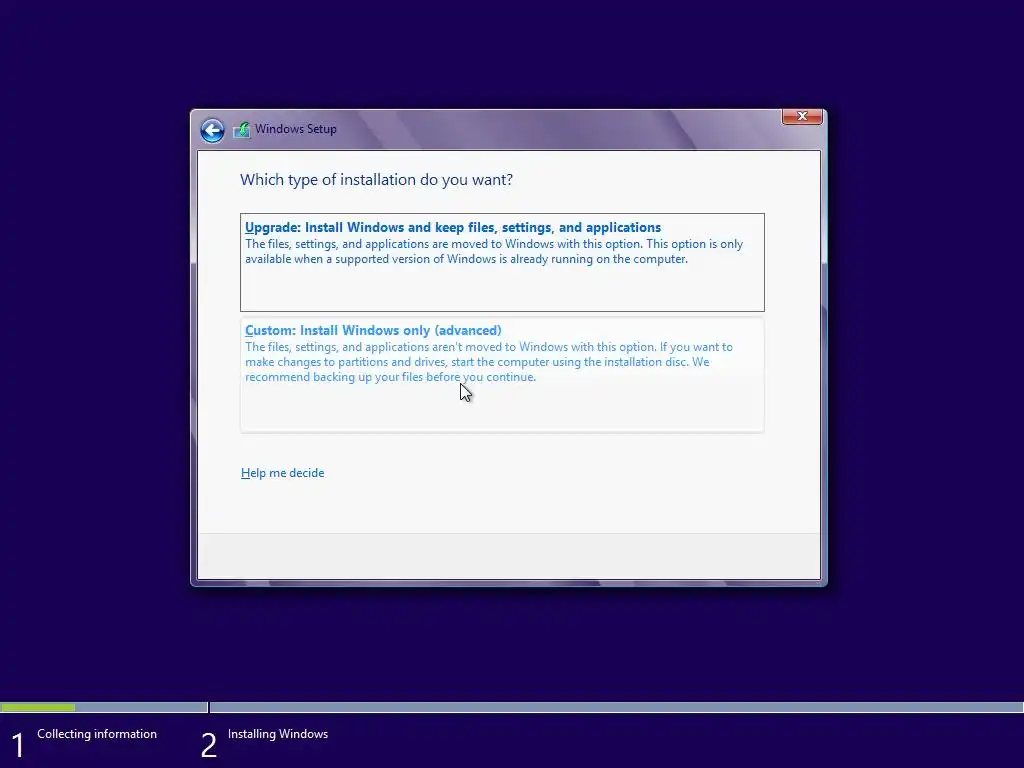Click the Collecting information step label
The width and height of the screenshot is (1024, 768).
click(x=97, y=733)
